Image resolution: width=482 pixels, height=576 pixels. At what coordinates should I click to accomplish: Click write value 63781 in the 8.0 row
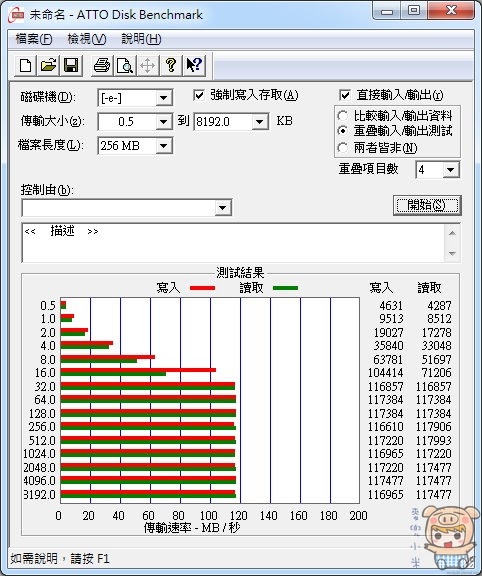(x=388, y=360)
